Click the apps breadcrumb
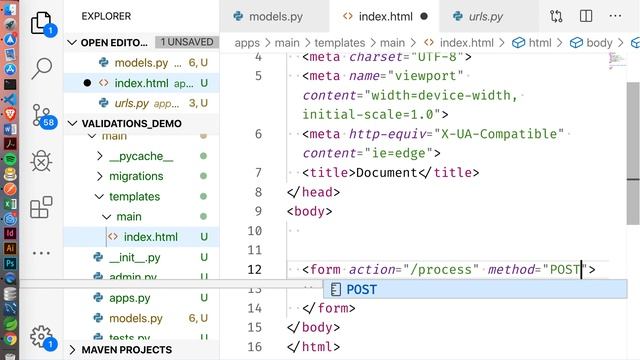This screenshot has width=640, height=360. [x=247, y=43]
